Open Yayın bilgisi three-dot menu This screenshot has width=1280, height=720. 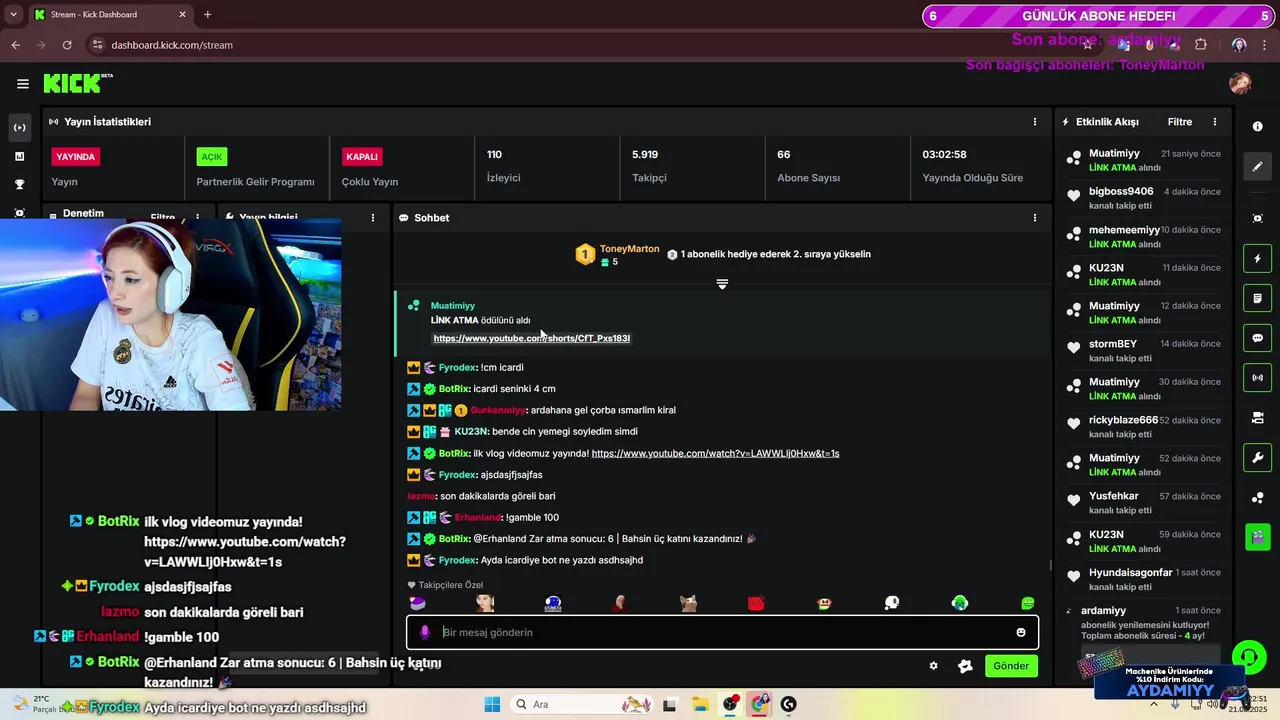373,218
